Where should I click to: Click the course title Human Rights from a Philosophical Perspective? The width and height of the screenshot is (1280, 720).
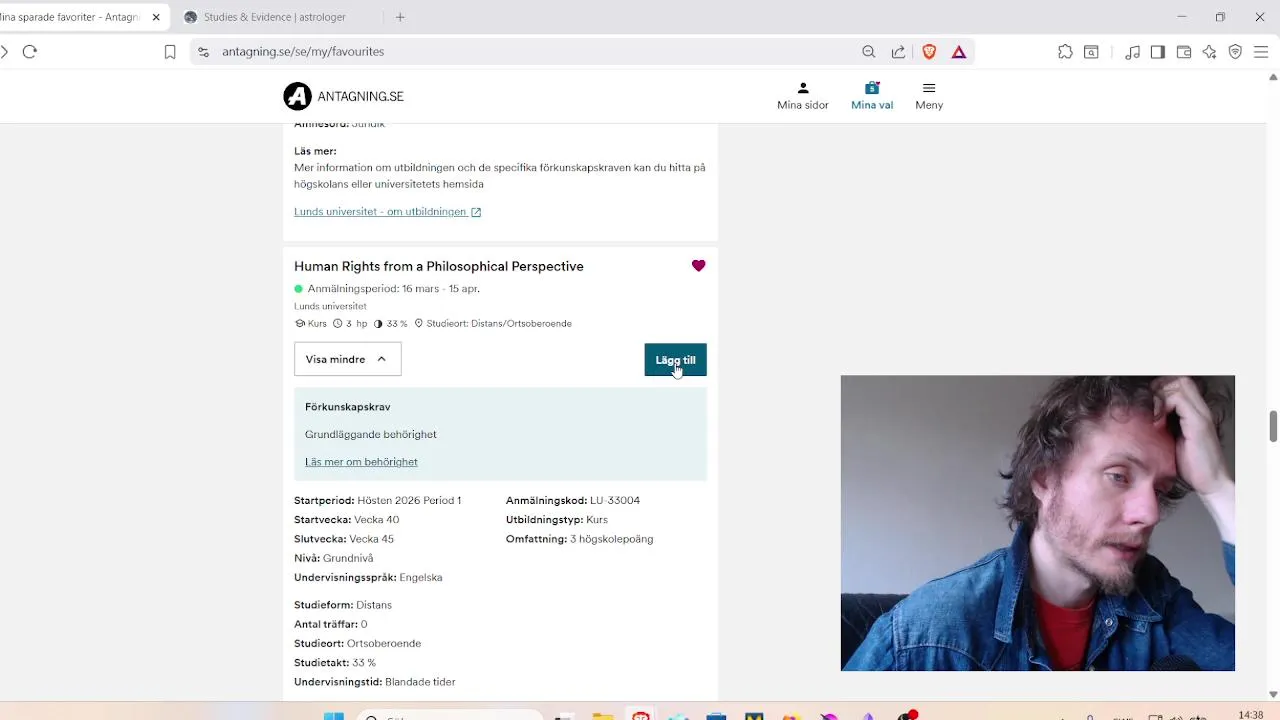pyautogui.click(x=439, y=266)
